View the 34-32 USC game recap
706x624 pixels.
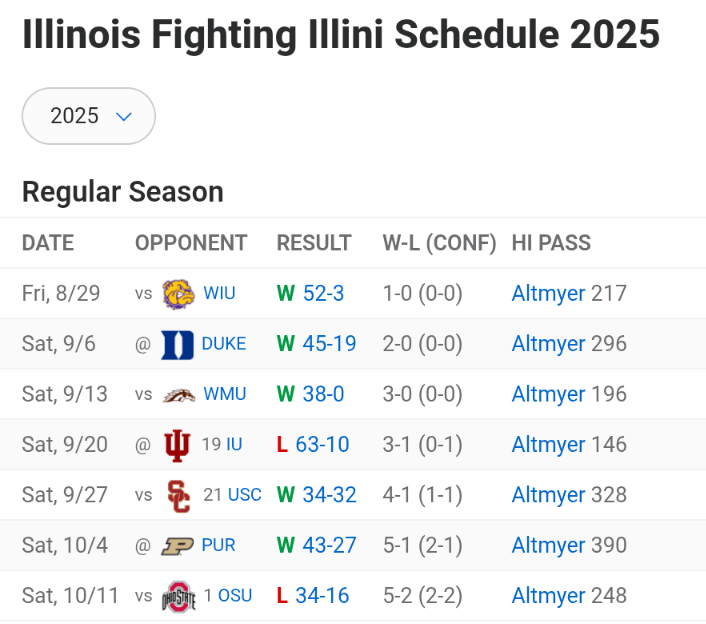[x=330, y=495]
